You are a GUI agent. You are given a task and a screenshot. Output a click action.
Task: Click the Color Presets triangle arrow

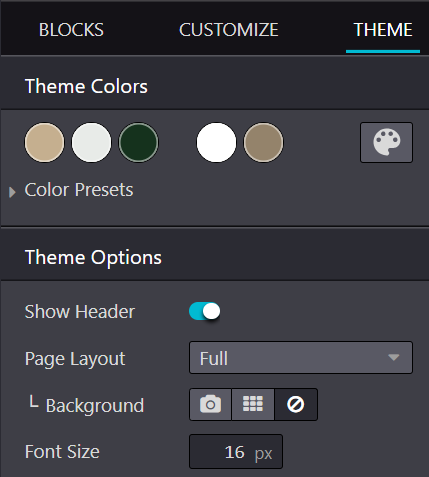tap(12, 192)
